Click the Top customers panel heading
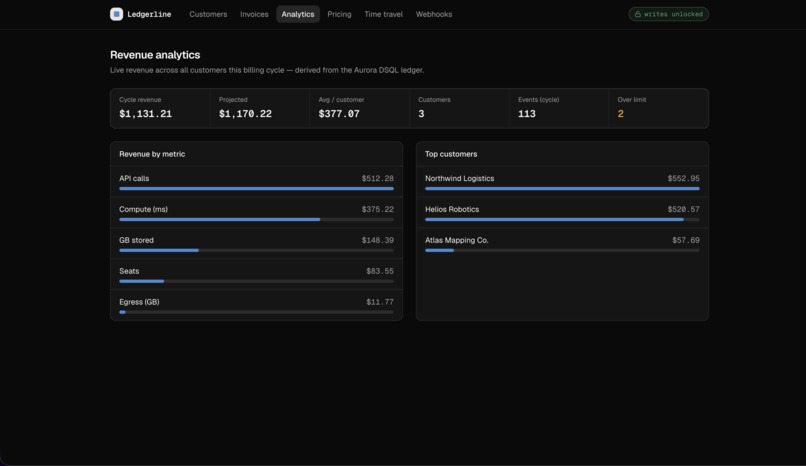Screen dimensions: 806x466 point(451,154)
